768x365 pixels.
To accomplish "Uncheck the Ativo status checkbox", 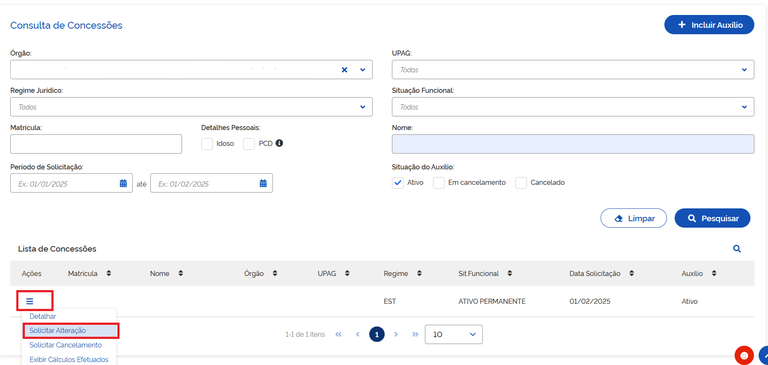I will pyautogui.click(x=398, y=183).
